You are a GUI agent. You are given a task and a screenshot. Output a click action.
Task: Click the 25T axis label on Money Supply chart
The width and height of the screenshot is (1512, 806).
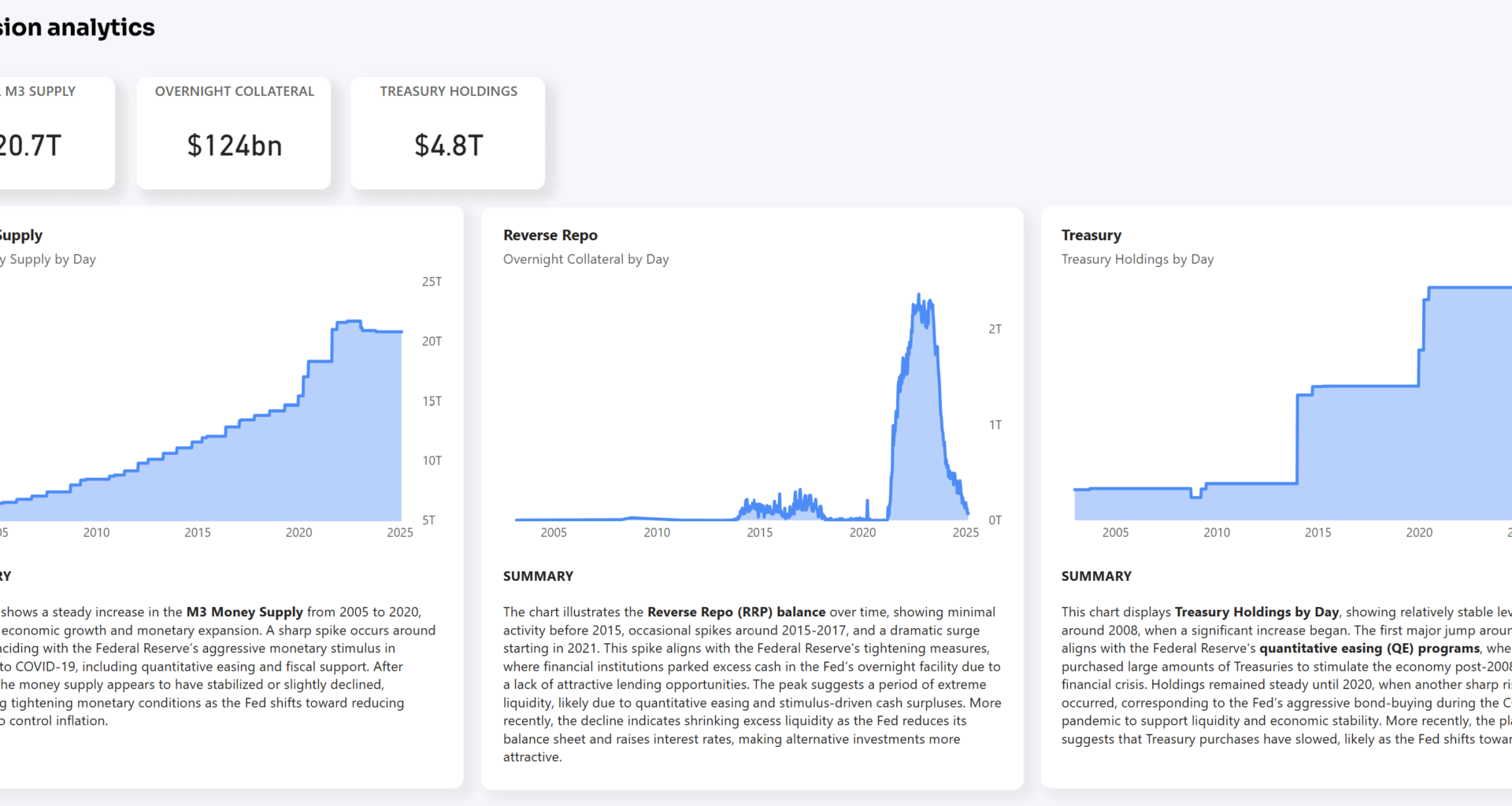[431, 282]
